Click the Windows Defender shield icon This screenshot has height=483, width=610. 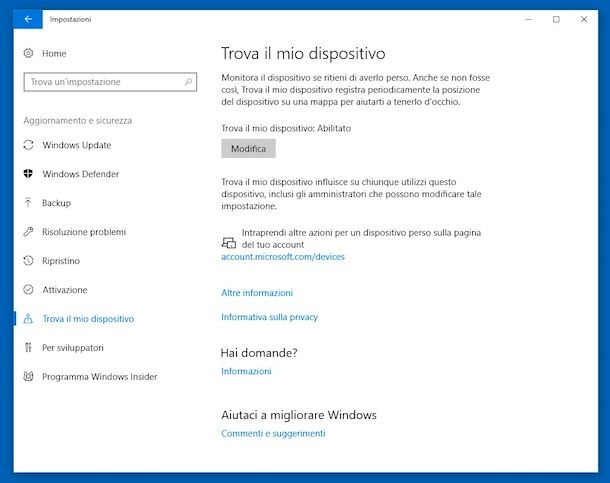(x=28, y=173)
